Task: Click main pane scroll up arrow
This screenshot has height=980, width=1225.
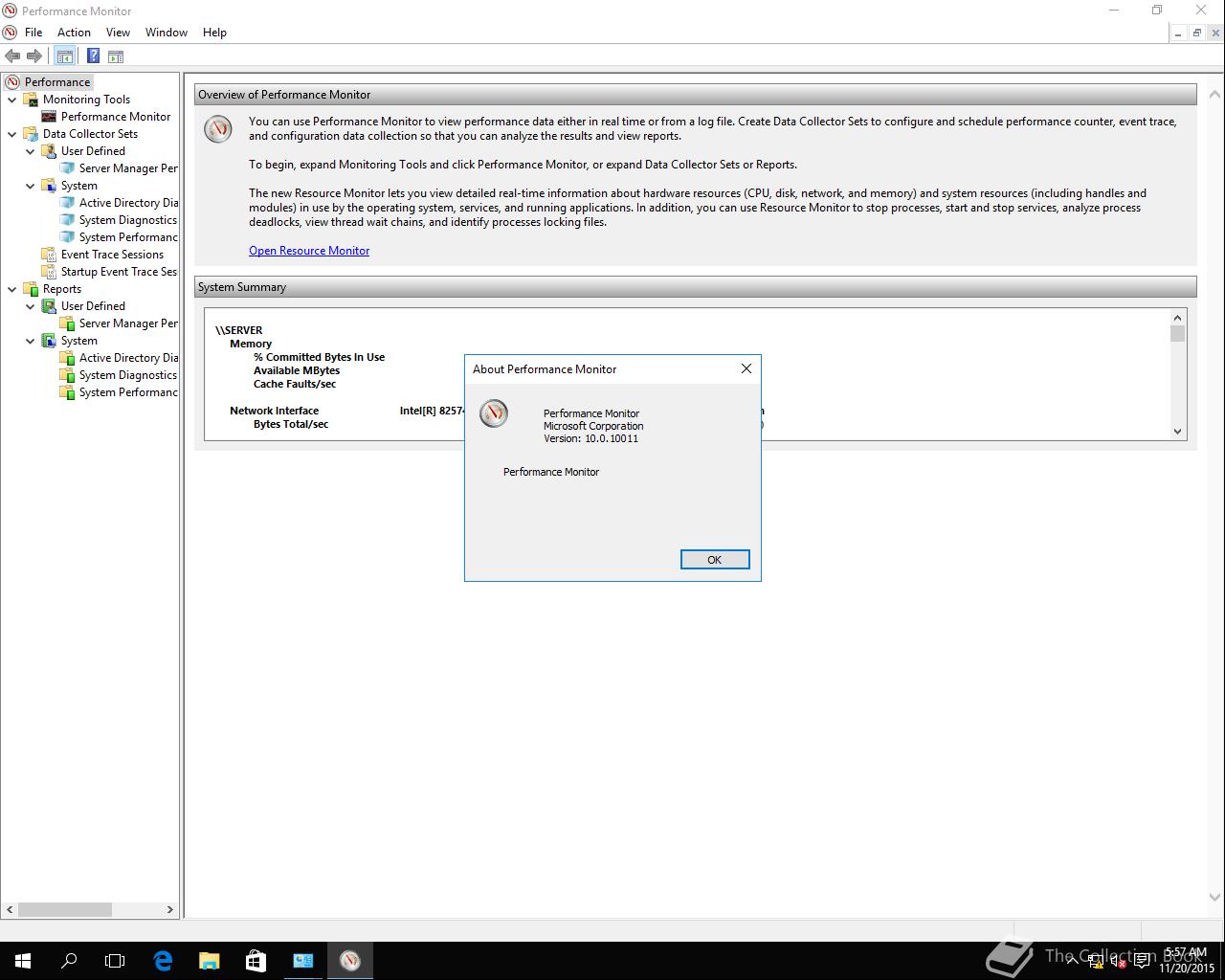Action: (1215, 94)
